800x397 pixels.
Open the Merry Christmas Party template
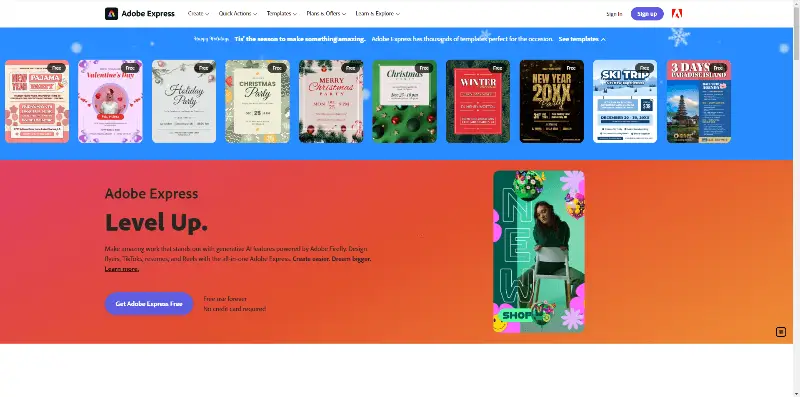[331, 102]
